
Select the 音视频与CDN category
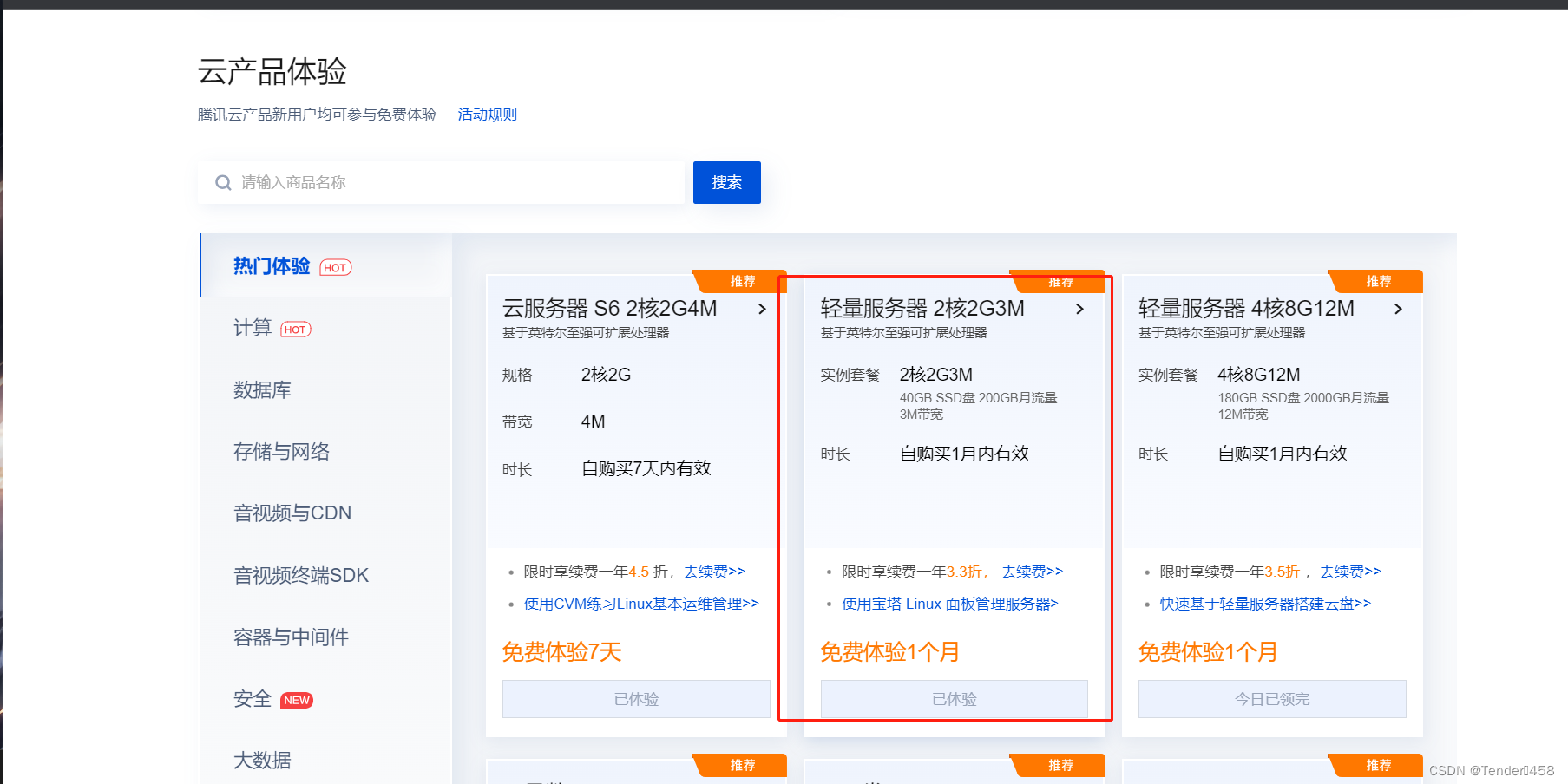coord(291,513)
